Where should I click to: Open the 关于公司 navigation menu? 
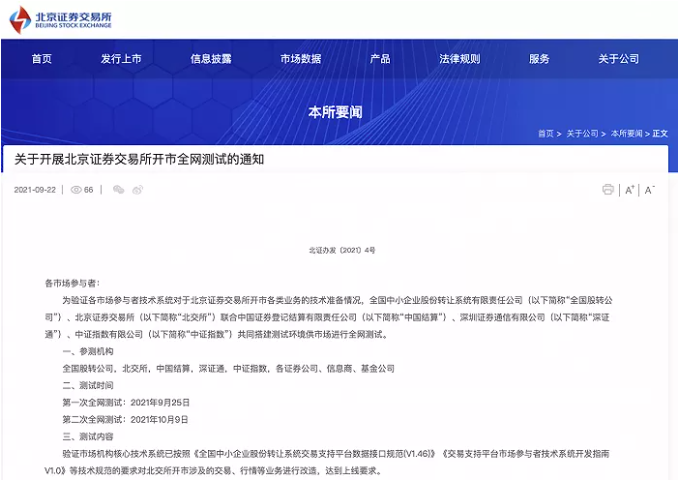(618, 59)
